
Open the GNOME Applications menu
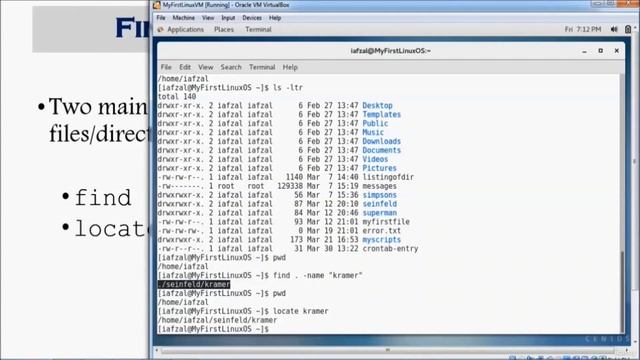click(x=185, y=29)
